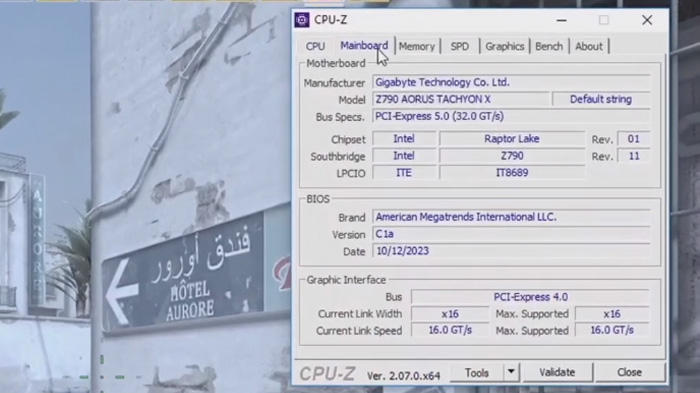Click the Tools button
The width and height of the screenshot is (700, 393).
tap(477, 372)
